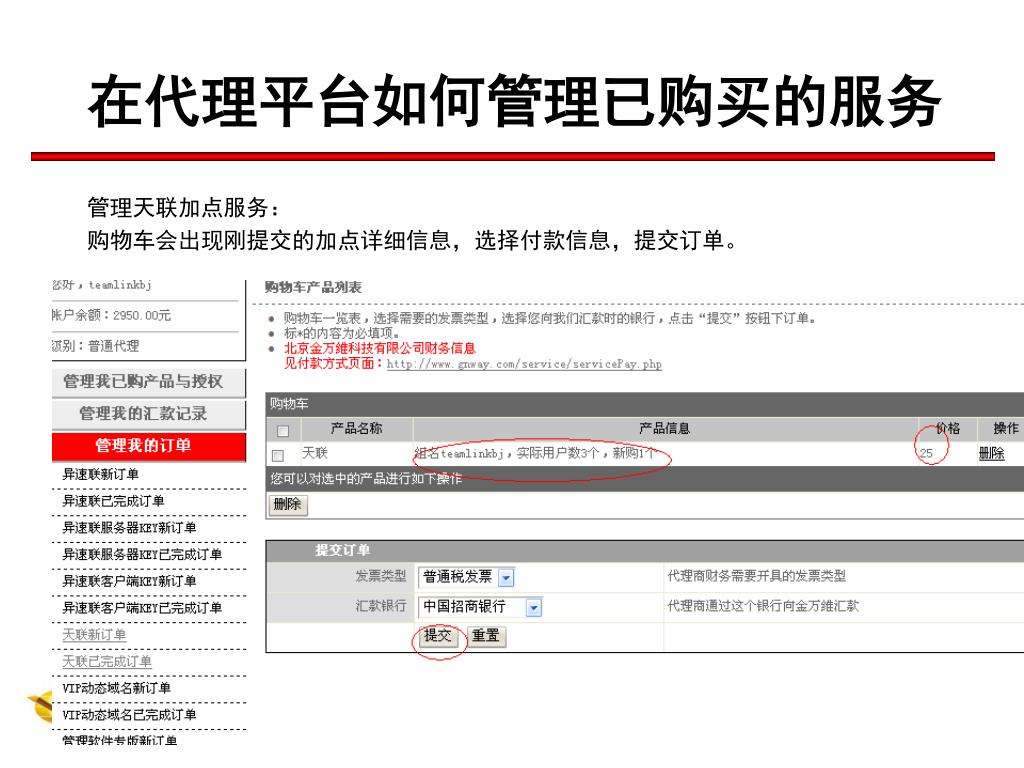This screenshot has height=768, width=1024.
Task: Click 代理商通过这个银行向金万维汇款 description
Action: 763,606
